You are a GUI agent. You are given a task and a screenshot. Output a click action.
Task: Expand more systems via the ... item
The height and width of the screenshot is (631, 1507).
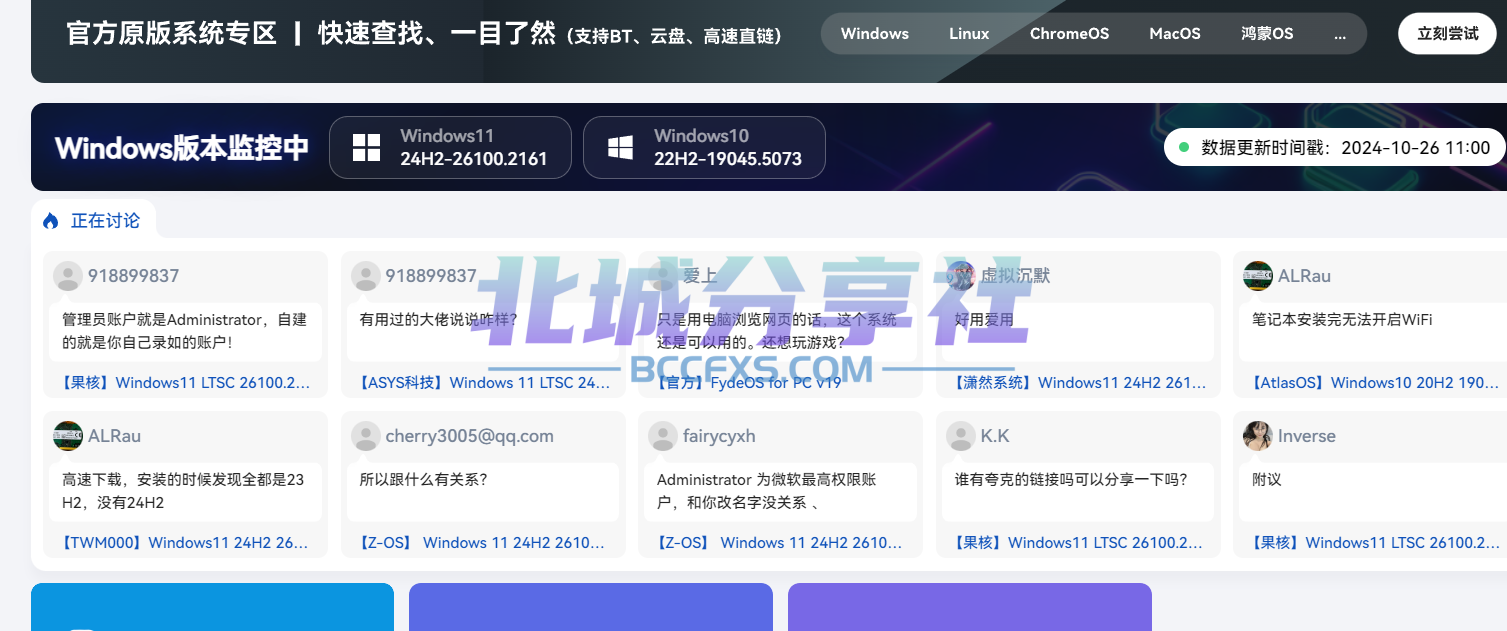pyautogui.click(x=1340, y=33)
